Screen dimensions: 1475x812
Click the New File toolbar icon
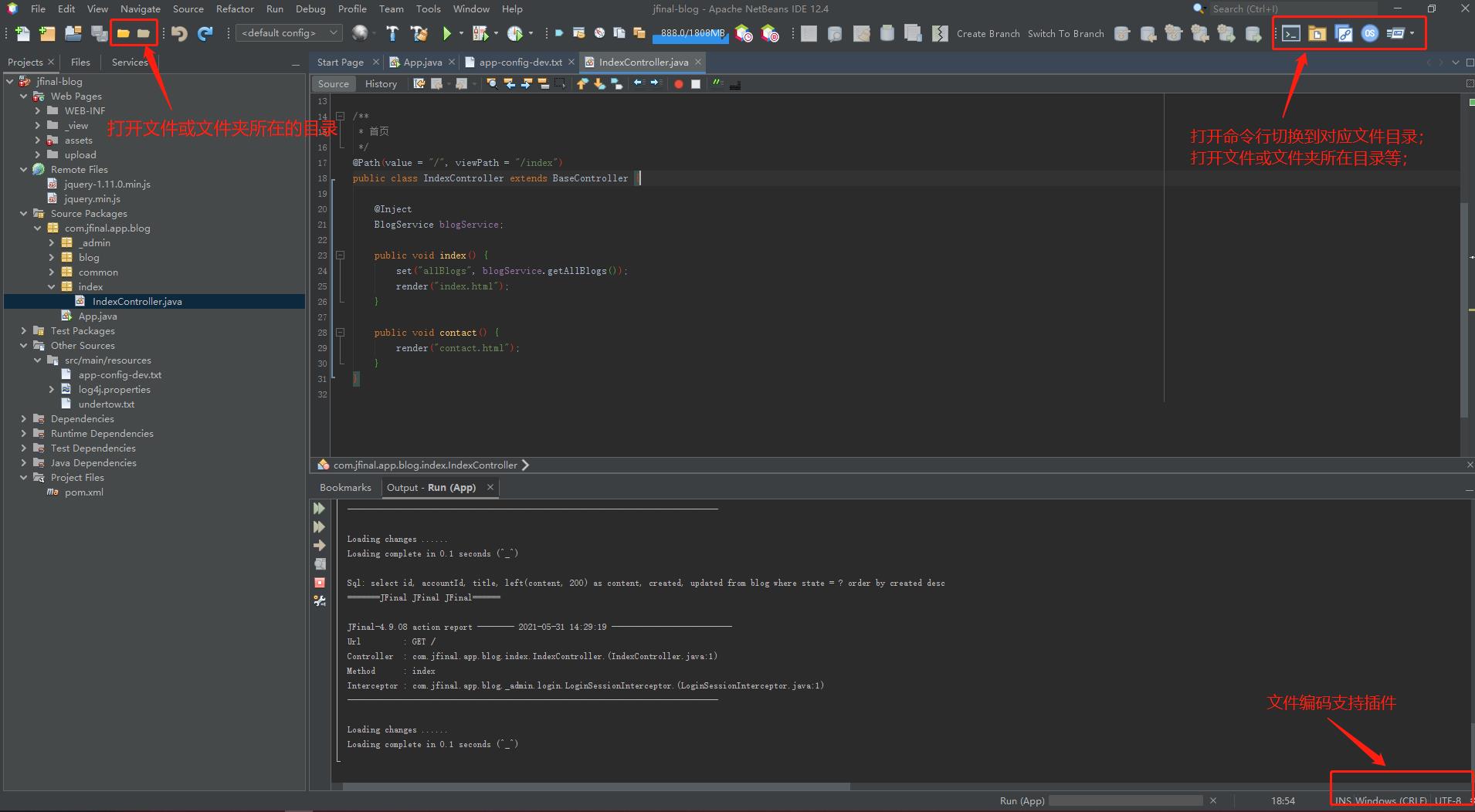coord(22,33)
